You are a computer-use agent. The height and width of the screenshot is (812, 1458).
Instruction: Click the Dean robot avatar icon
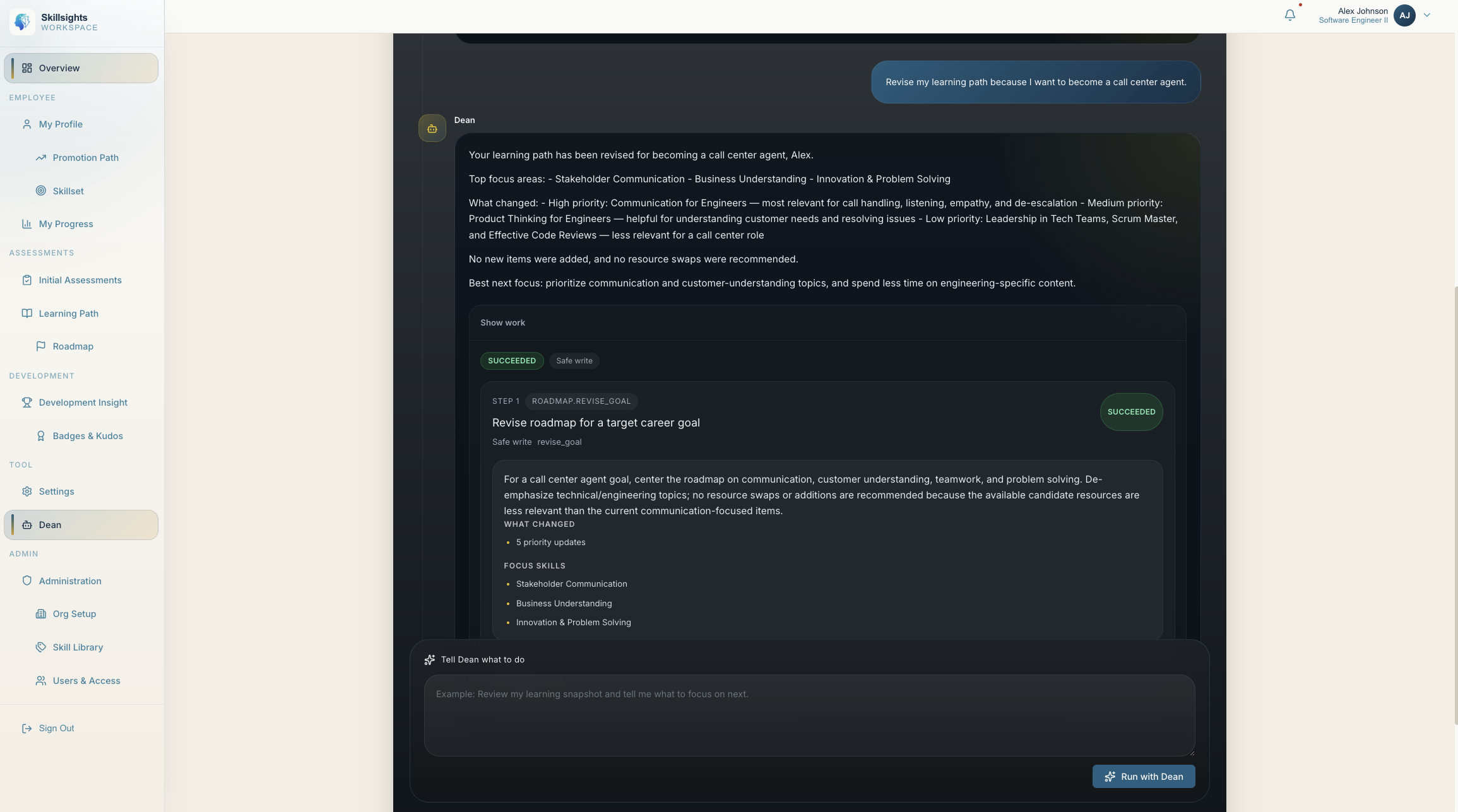tap(432, 128)
